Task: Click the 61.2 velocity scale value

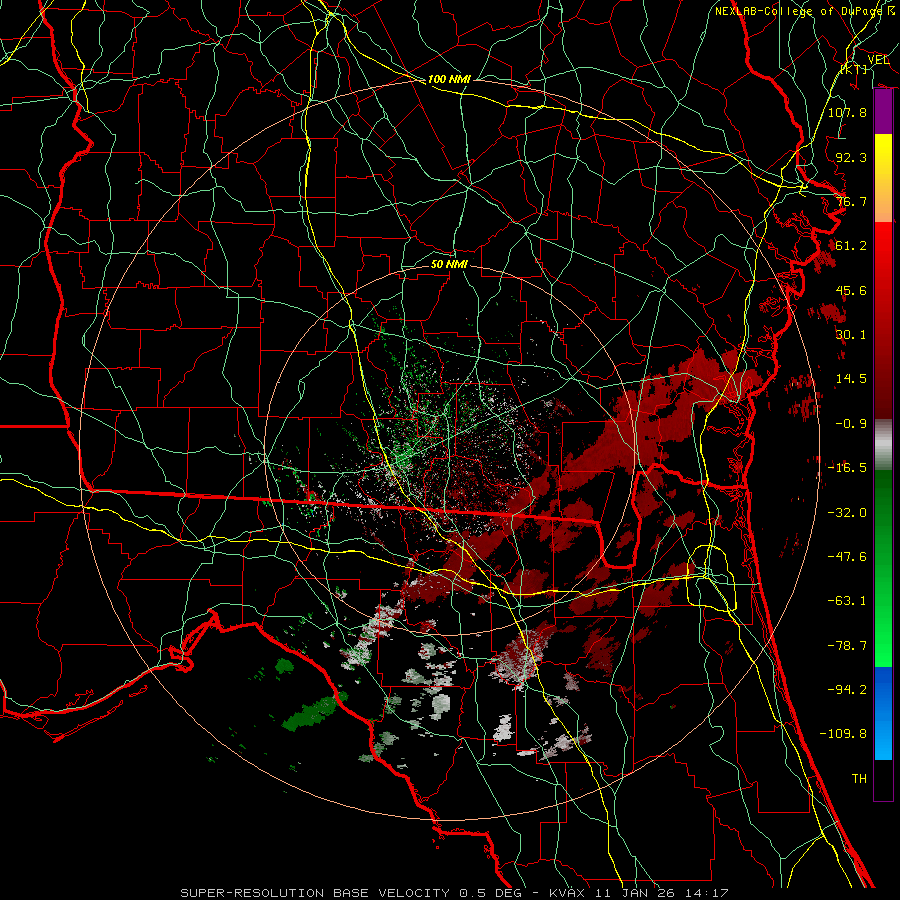Action: pos(851,246)
